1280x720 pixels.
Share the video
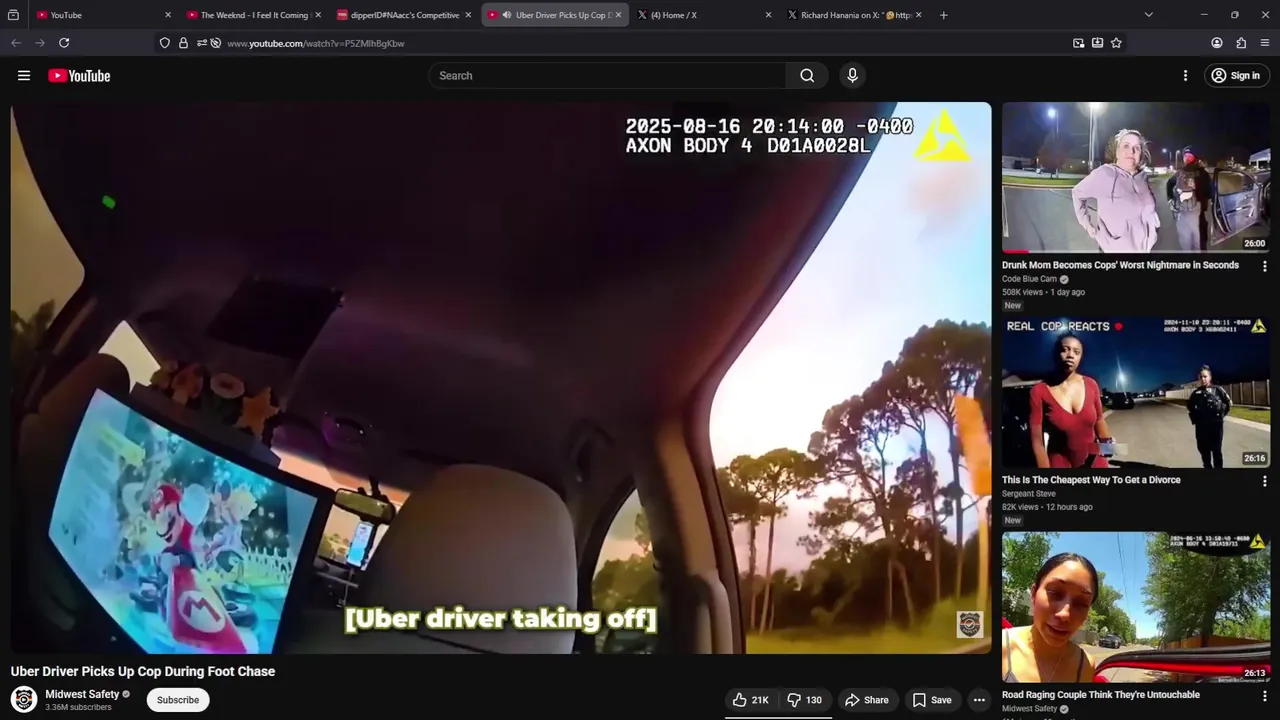(866, 700)
